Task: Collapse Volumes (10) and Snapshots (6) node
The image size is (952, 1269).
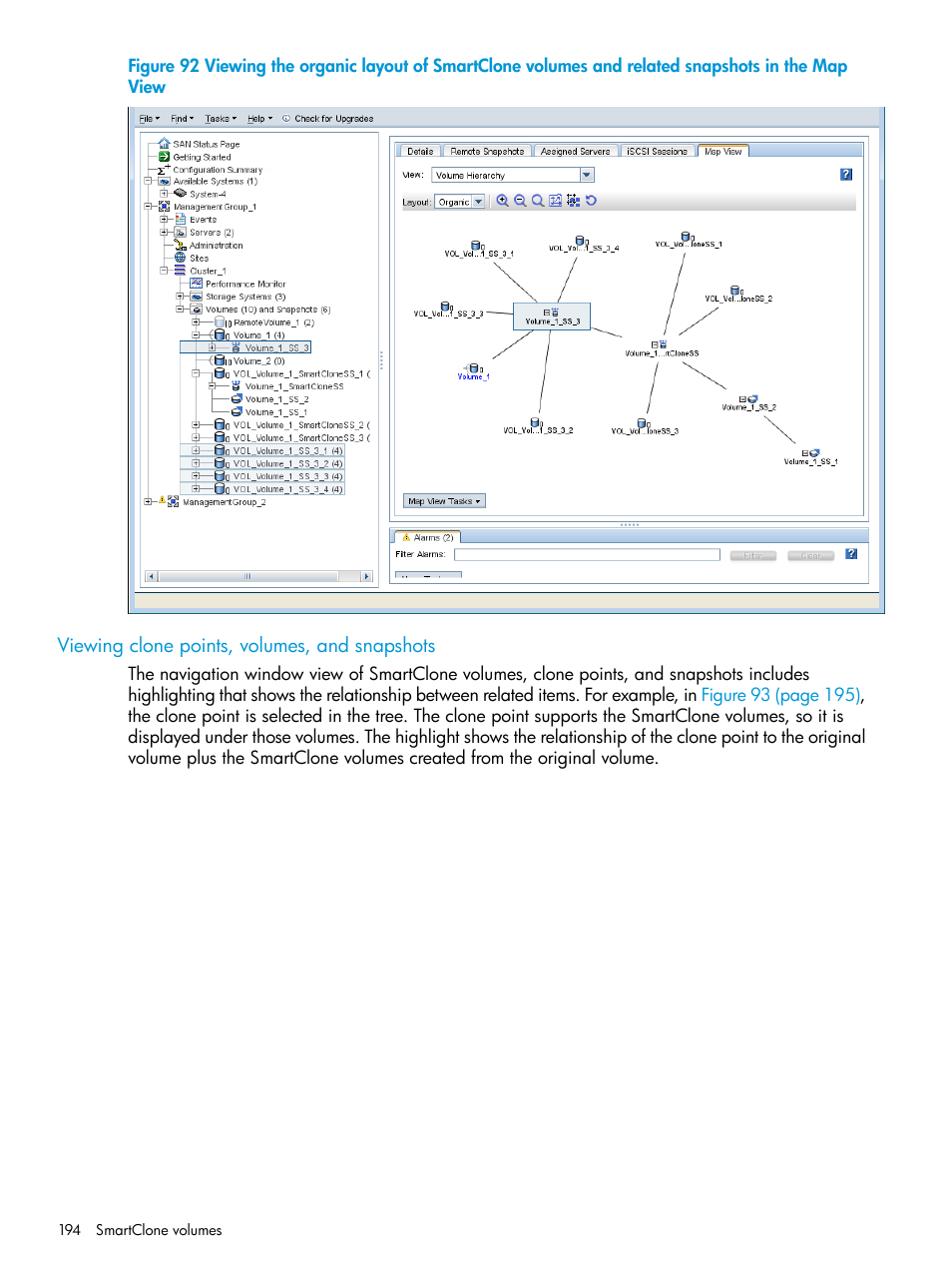Action: [x=181, y=310]
